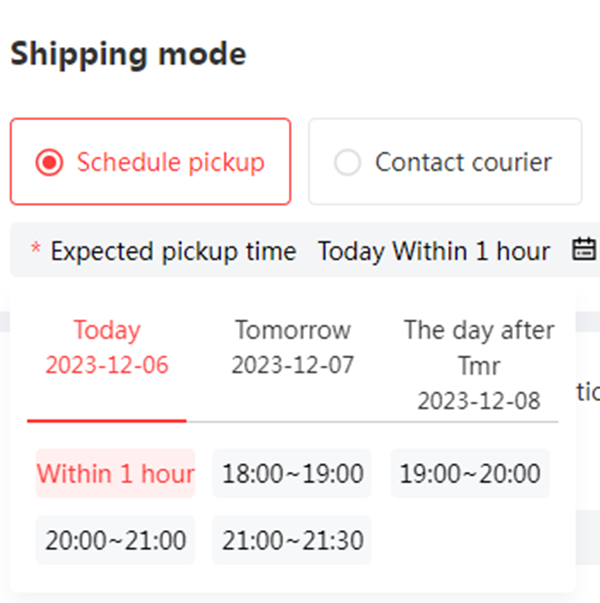The height and width of the screenshot is (603, 600).
Task: Select the 'Within 1 hour' time slot
Action: pos(116,474)
